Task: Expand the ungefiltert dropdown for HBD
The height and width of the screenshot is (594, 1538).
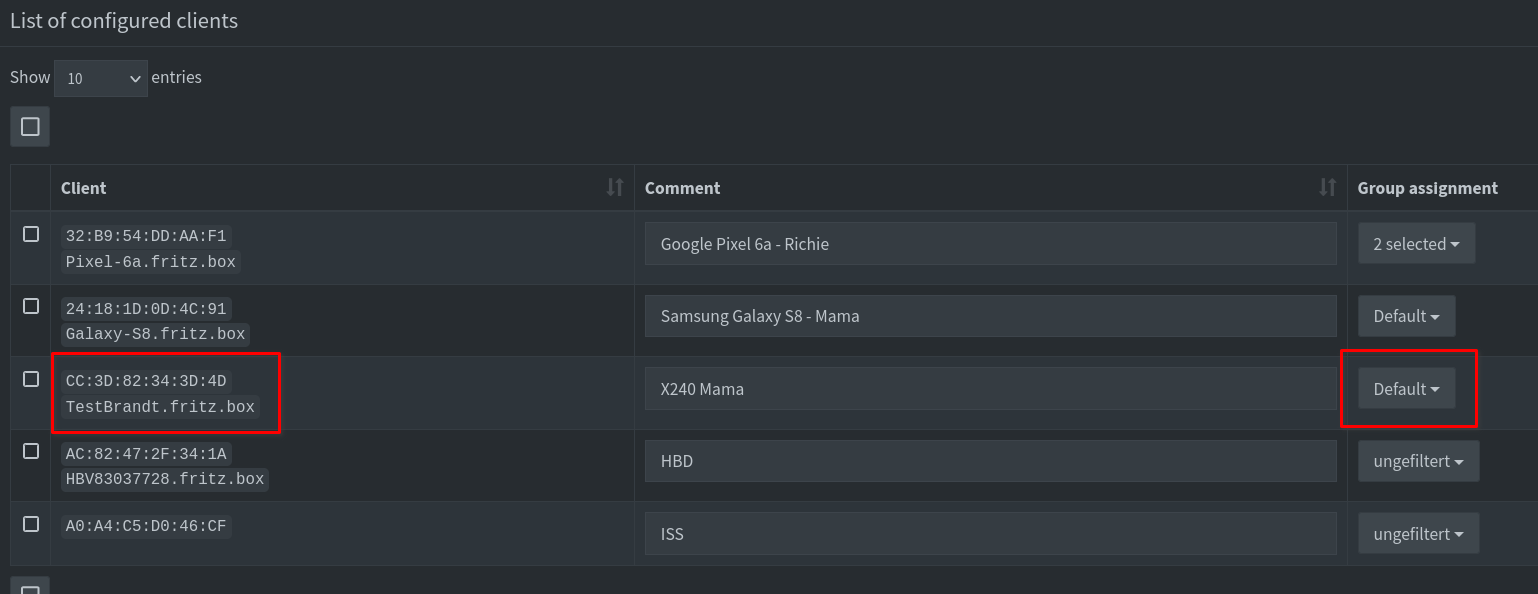Action: 1418,461
